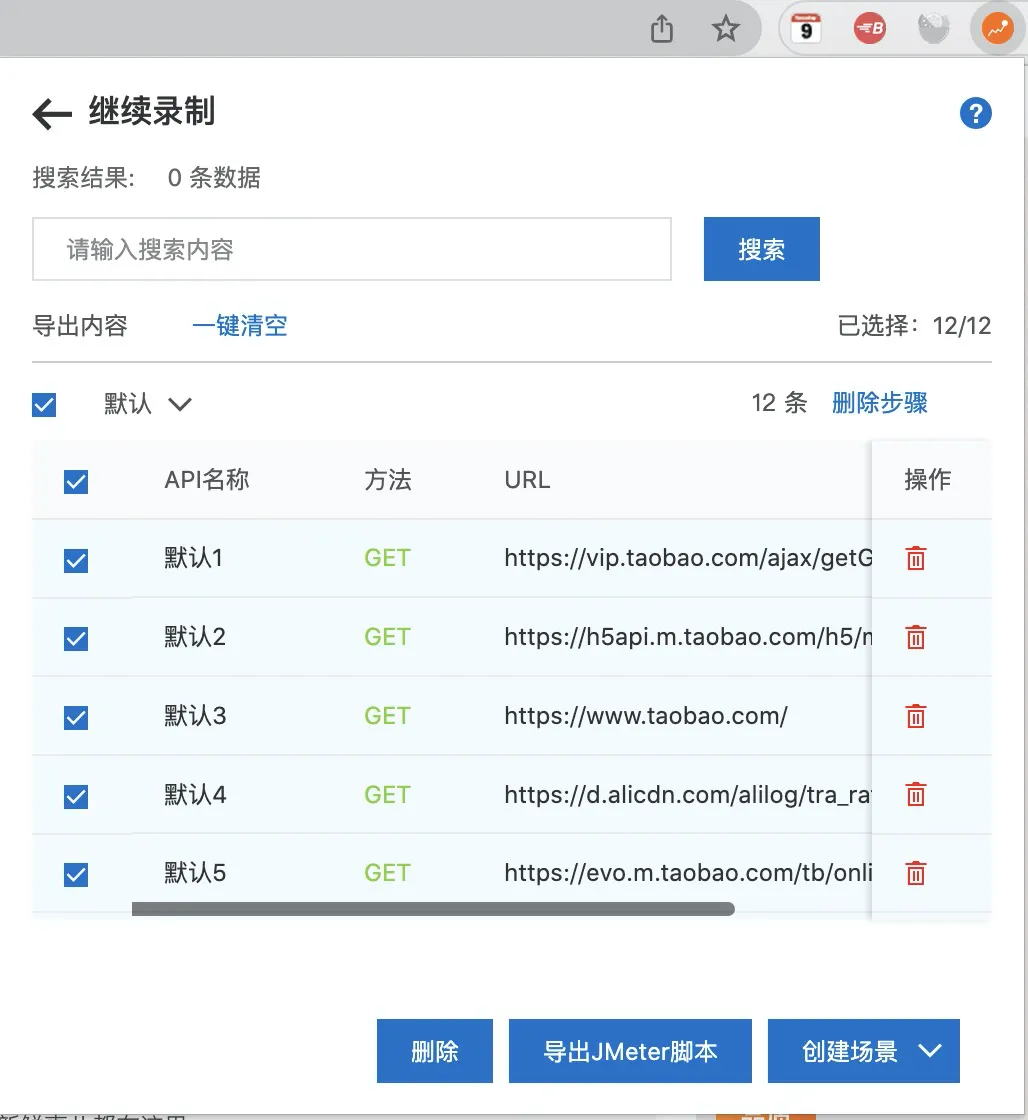Viewport: 1028px width, 1120px height.
Task: Click 导出JMeter脚本 button
Action: click(630, 1051)
